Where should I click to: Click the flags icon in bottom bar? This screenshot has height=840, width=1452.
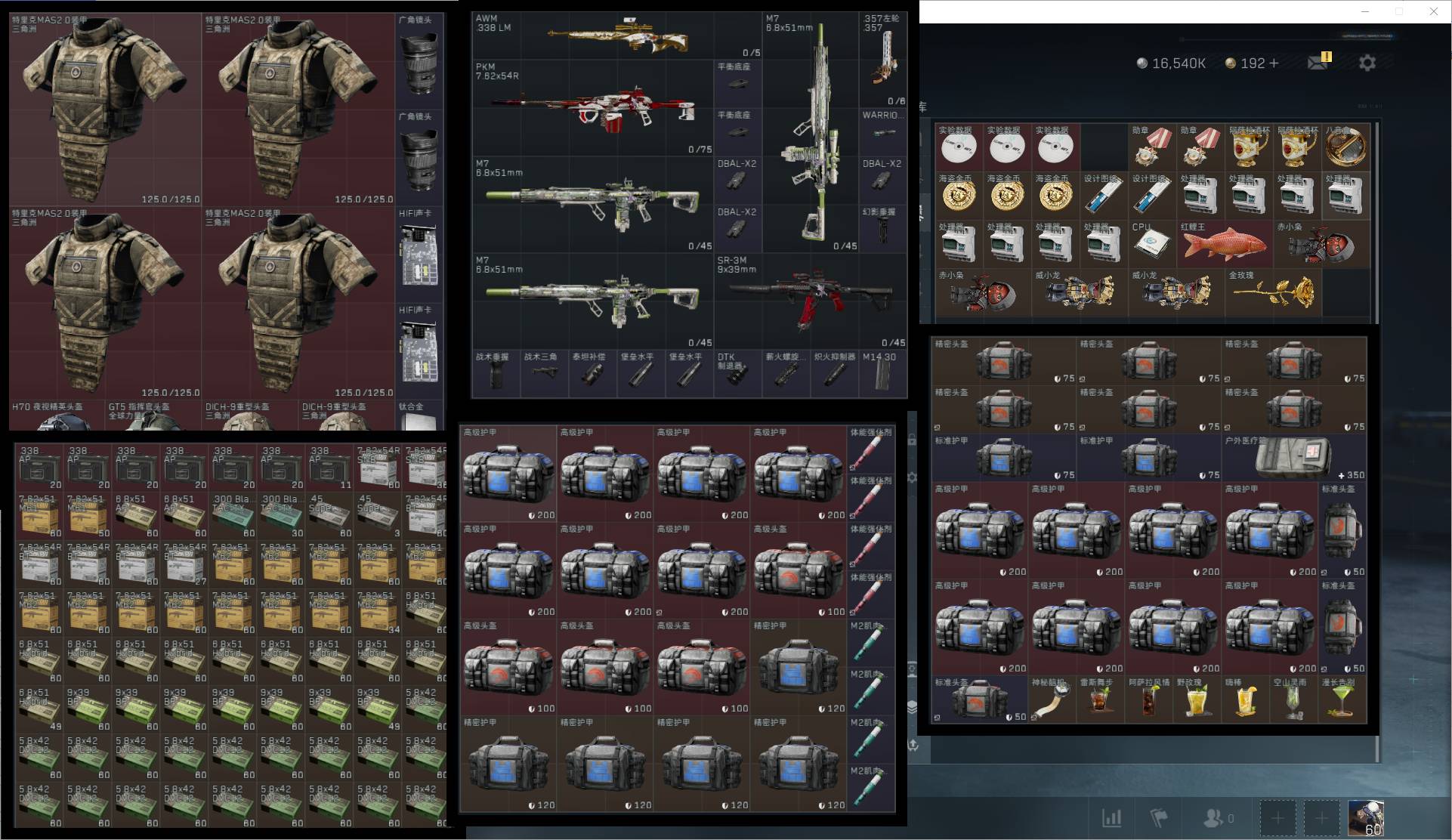tap(1159, 817)
